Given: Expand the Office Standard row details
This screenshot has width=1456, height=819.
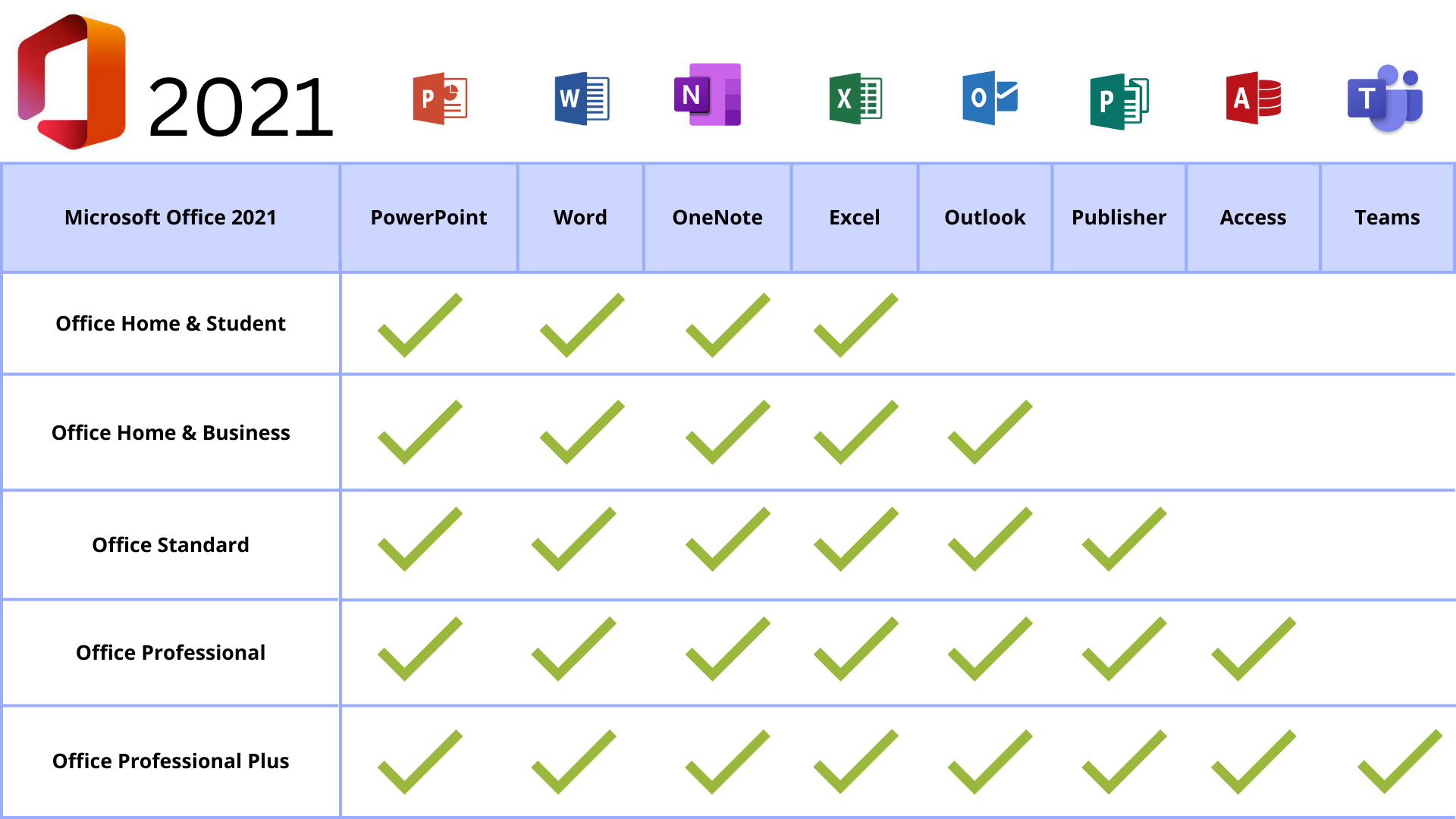Looking at the screenshot, I should click(x=170, y=545).
